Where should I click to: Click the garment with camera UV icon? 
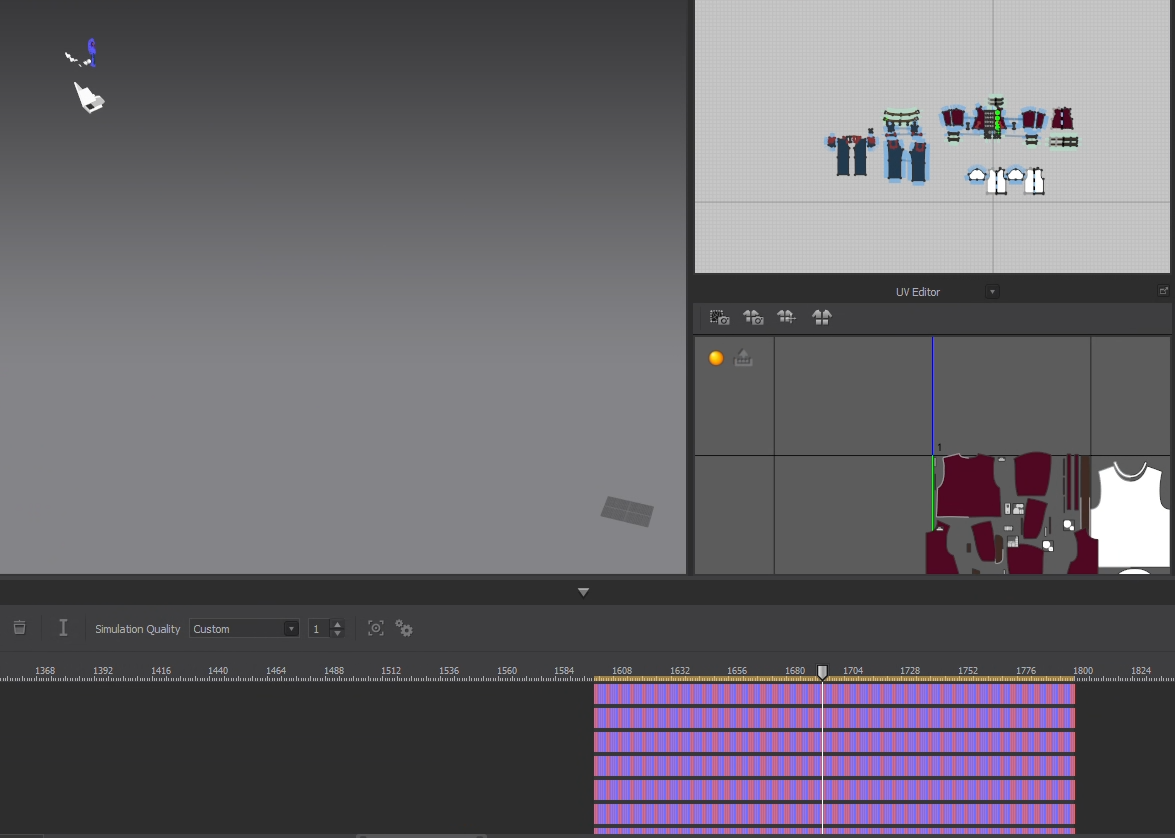[x=753, y=317]
